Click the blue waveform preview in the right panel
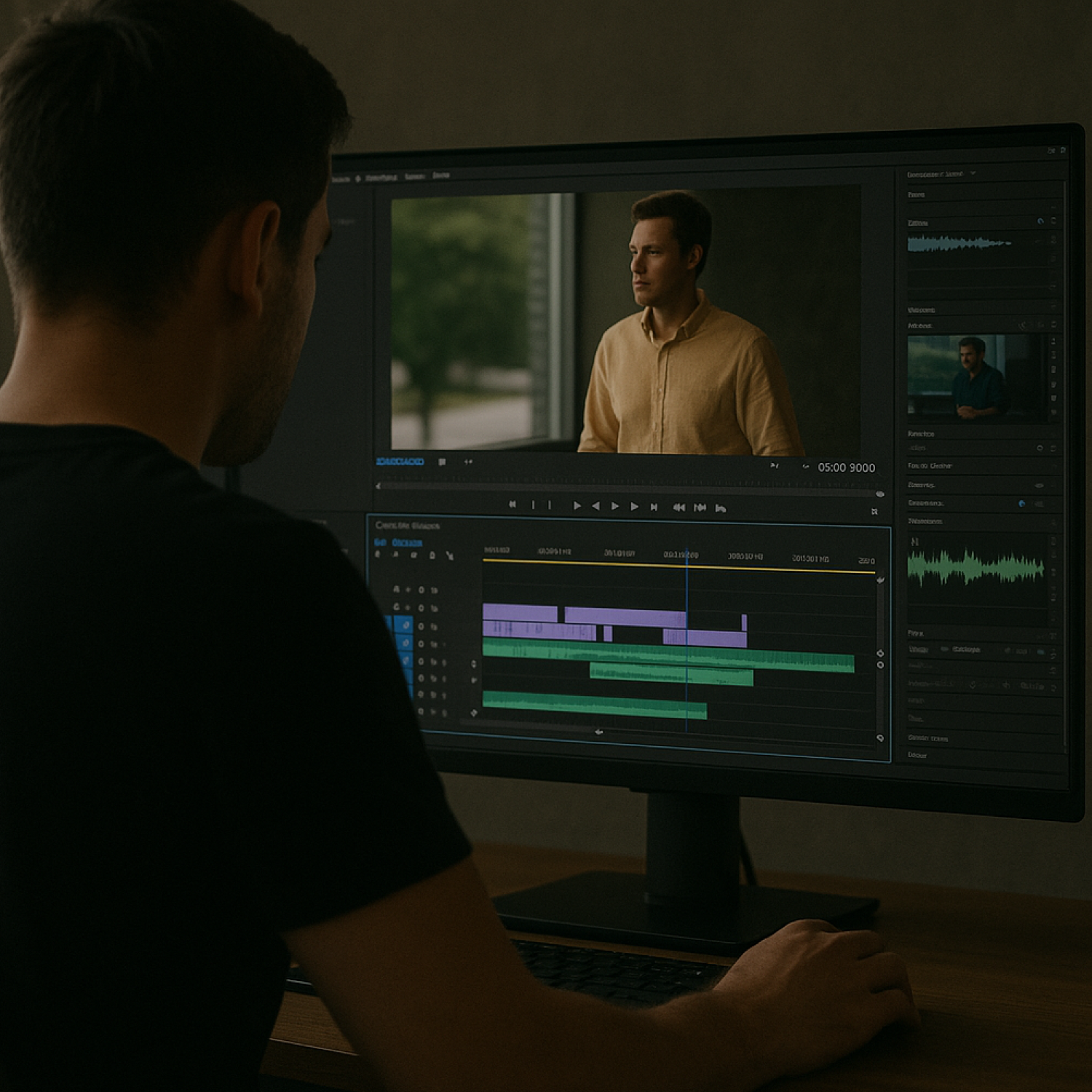The height and width of the screenshot is (1092, 1092). (960, 244)
